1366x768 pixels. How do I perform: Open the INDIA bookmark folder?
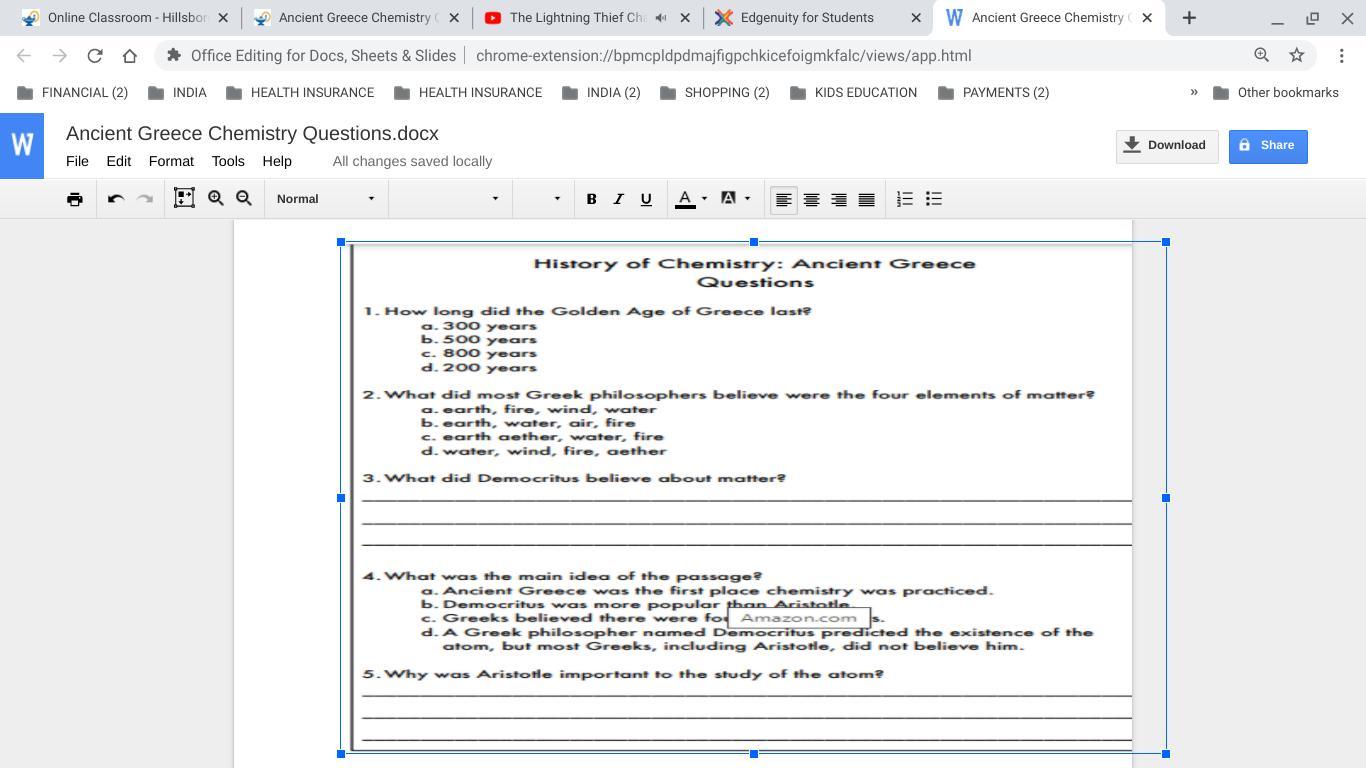click(x=177, y=92)
